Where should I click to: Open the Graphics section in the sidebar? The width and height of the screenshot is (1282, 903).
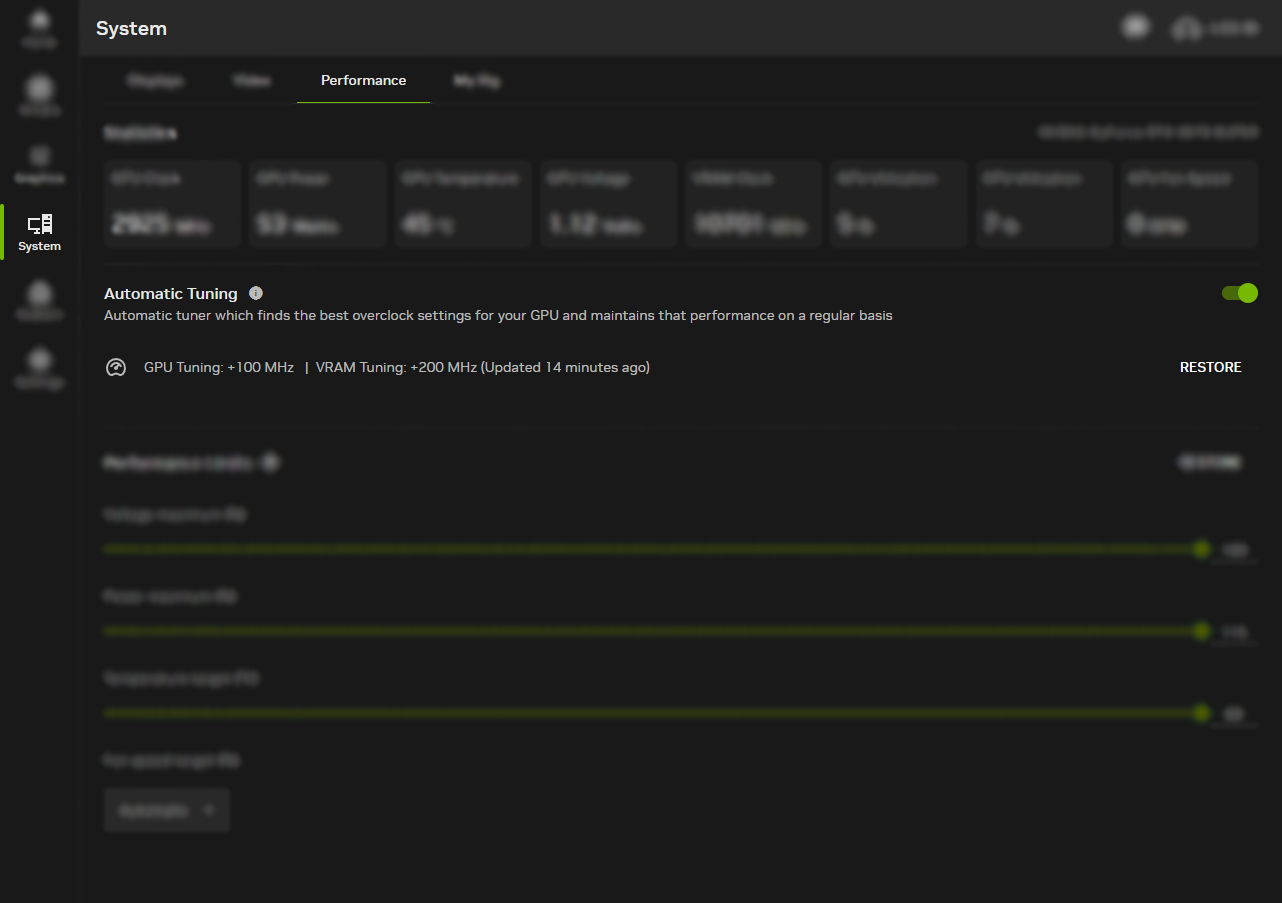(x=40, y=164)
